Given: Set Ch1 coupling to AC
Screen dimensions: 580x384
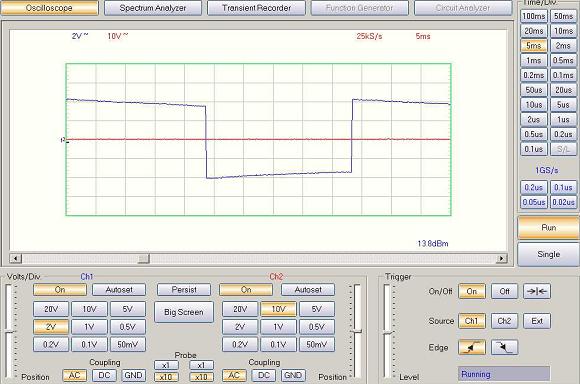Looking at the screenshot, I should point(75,375).
